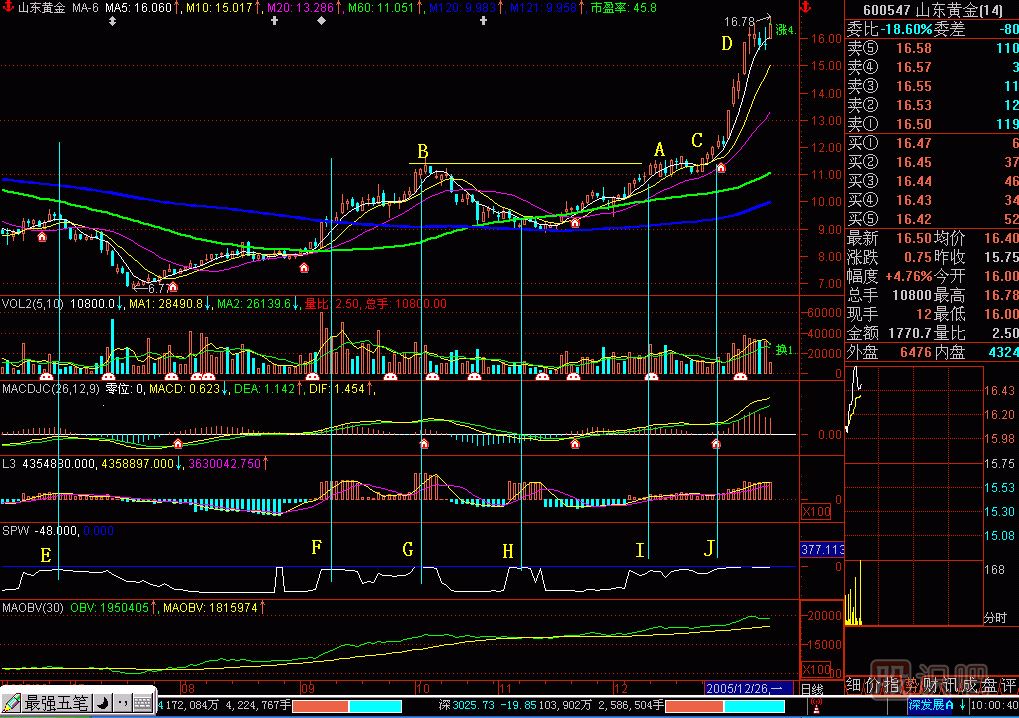The height and width of the screenshot is (718, 1019).
Task: Toggle the moon half/full-width icon on IME bar
Action: (103, 704)
